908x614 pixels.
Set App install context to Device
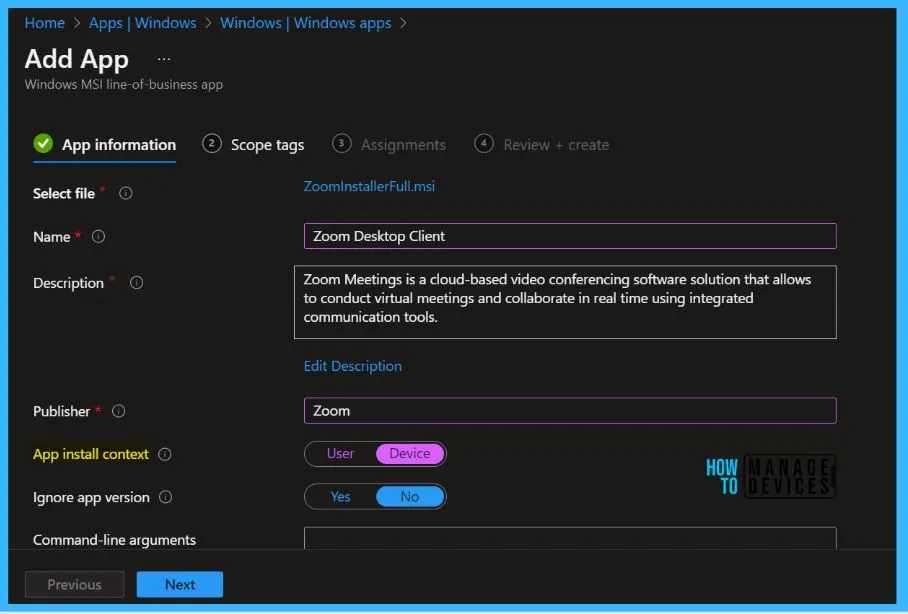[410, 454]
